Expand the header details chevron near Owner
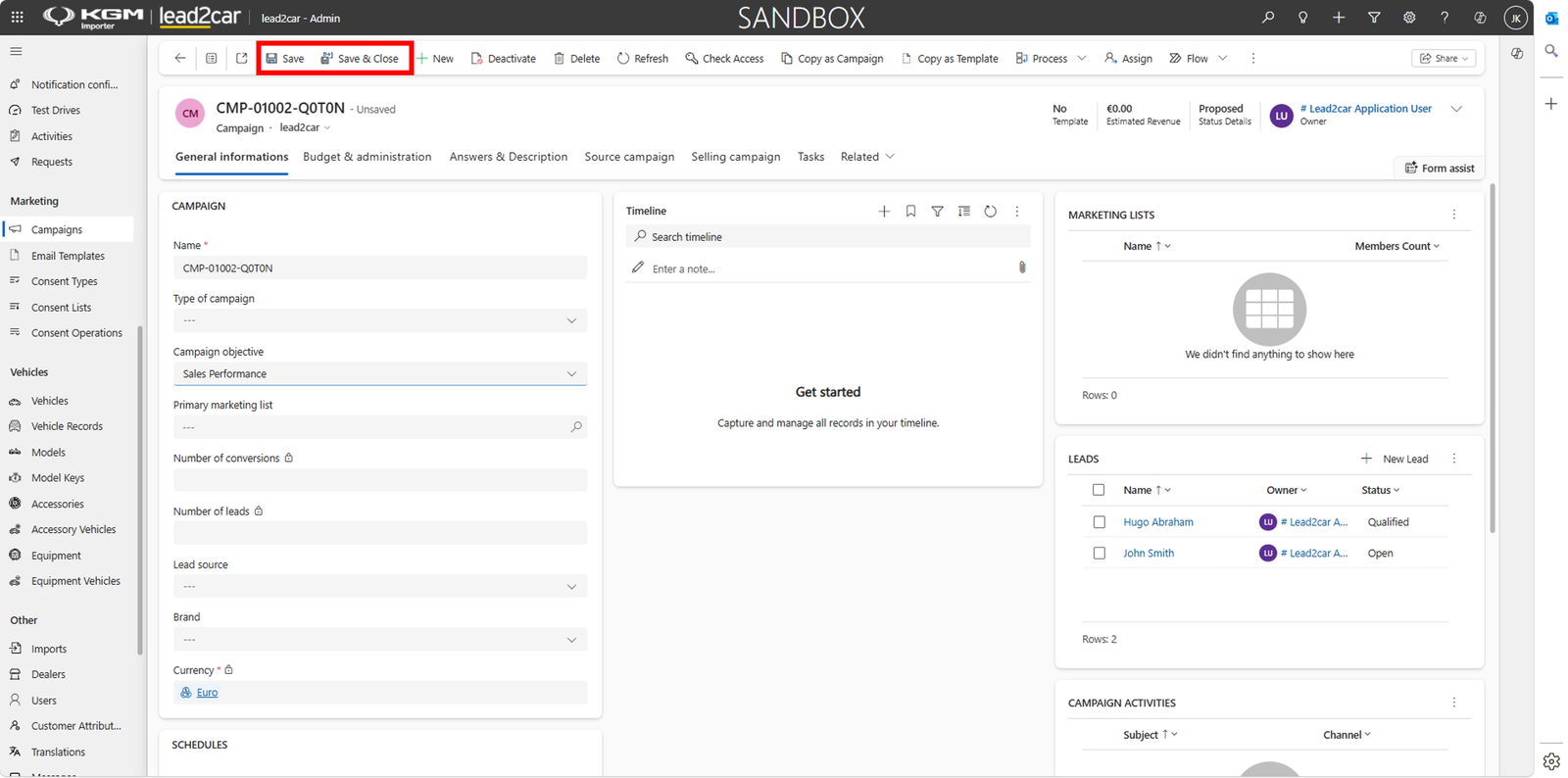The width and height of the screenshot is (1568, 778). click(x=1456, y=109)
